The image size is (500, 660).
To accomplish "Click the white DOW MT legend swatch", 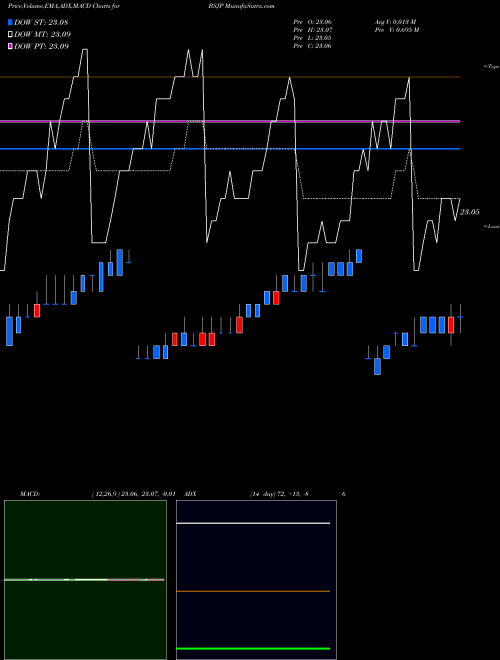I will click(10, 35).
